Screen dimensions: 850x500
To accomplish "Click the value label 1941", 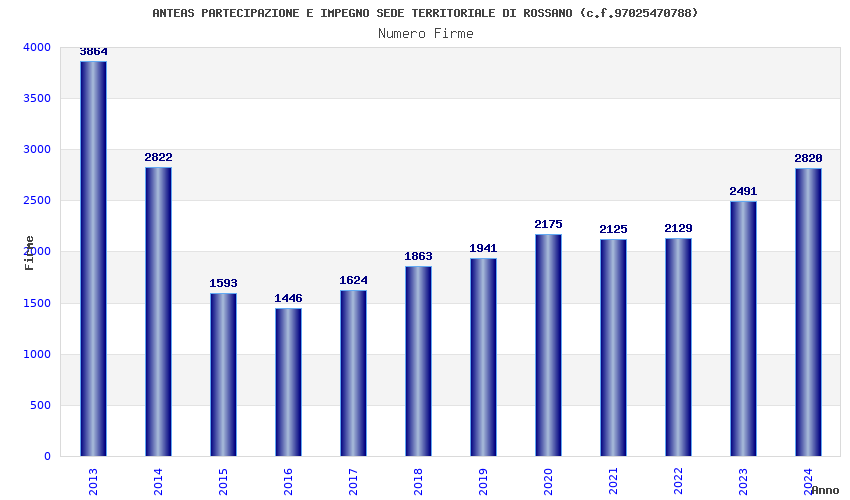I will pyautogui.click(x=484, y=248).
